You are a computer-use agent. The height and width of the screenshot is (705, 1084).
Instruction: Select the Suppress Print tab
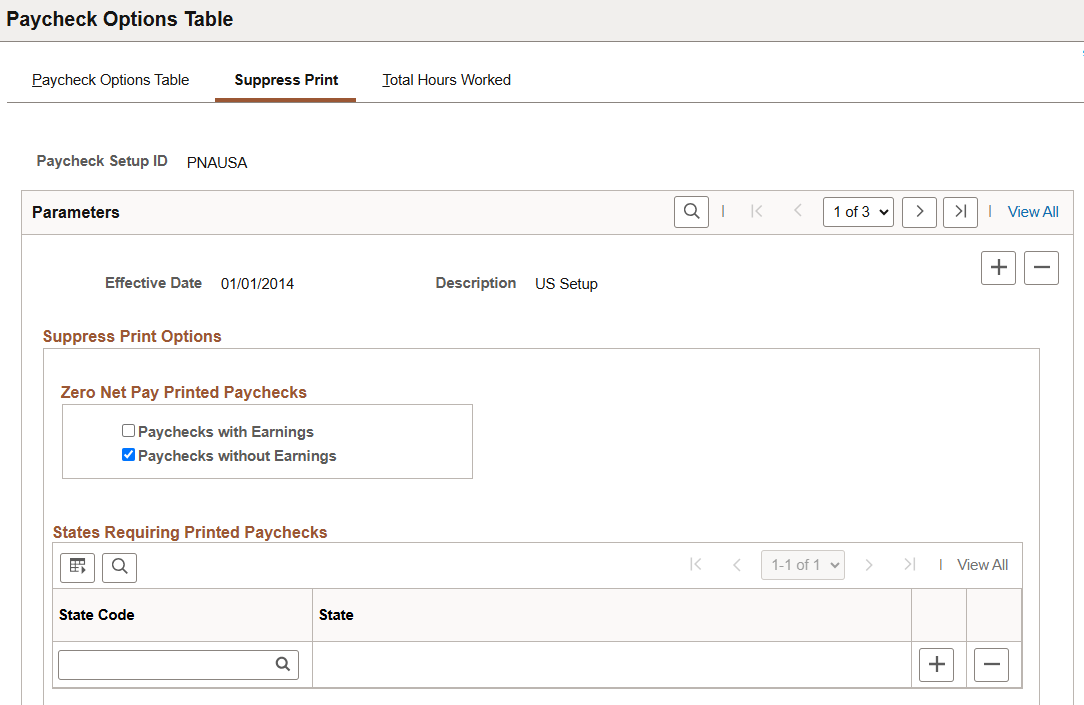286,80
